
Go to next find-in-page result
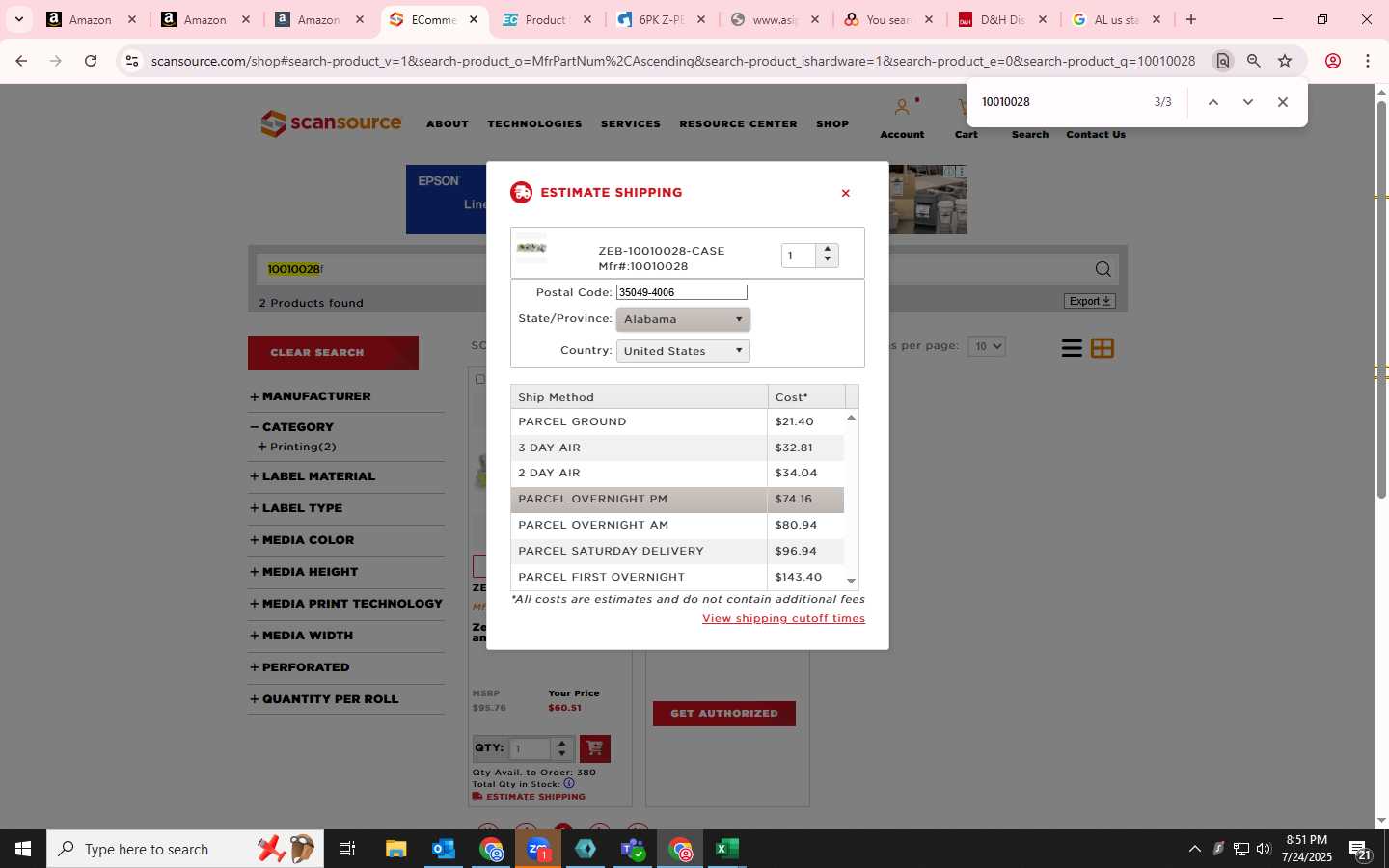coord(1248,102)
